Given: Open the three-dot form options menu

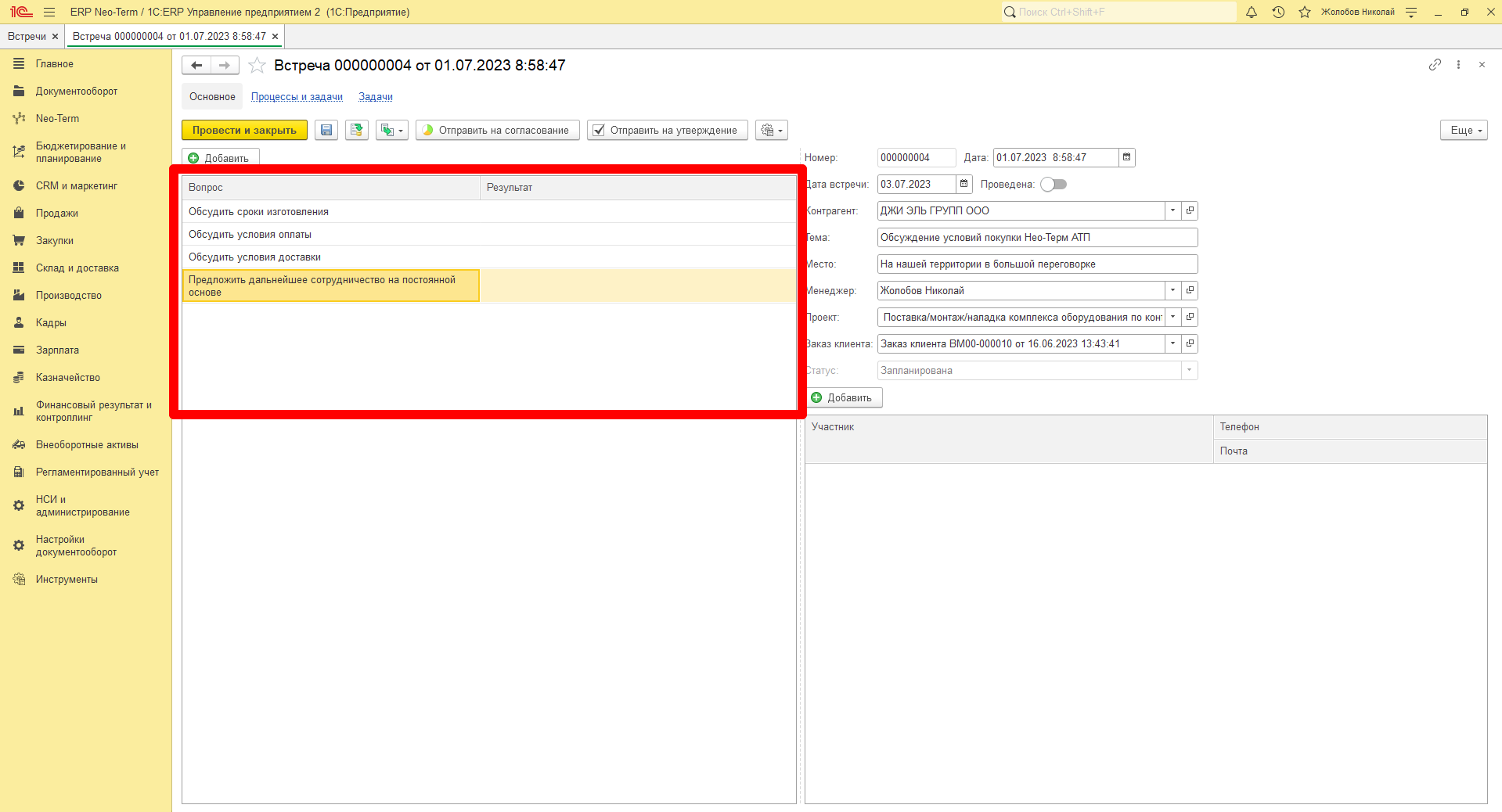Looking at the screenshot, I should (1458, 65).
